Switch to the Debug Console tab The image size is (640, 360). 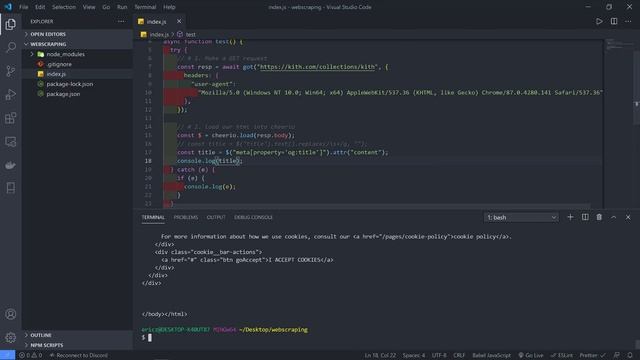(253, 217)
